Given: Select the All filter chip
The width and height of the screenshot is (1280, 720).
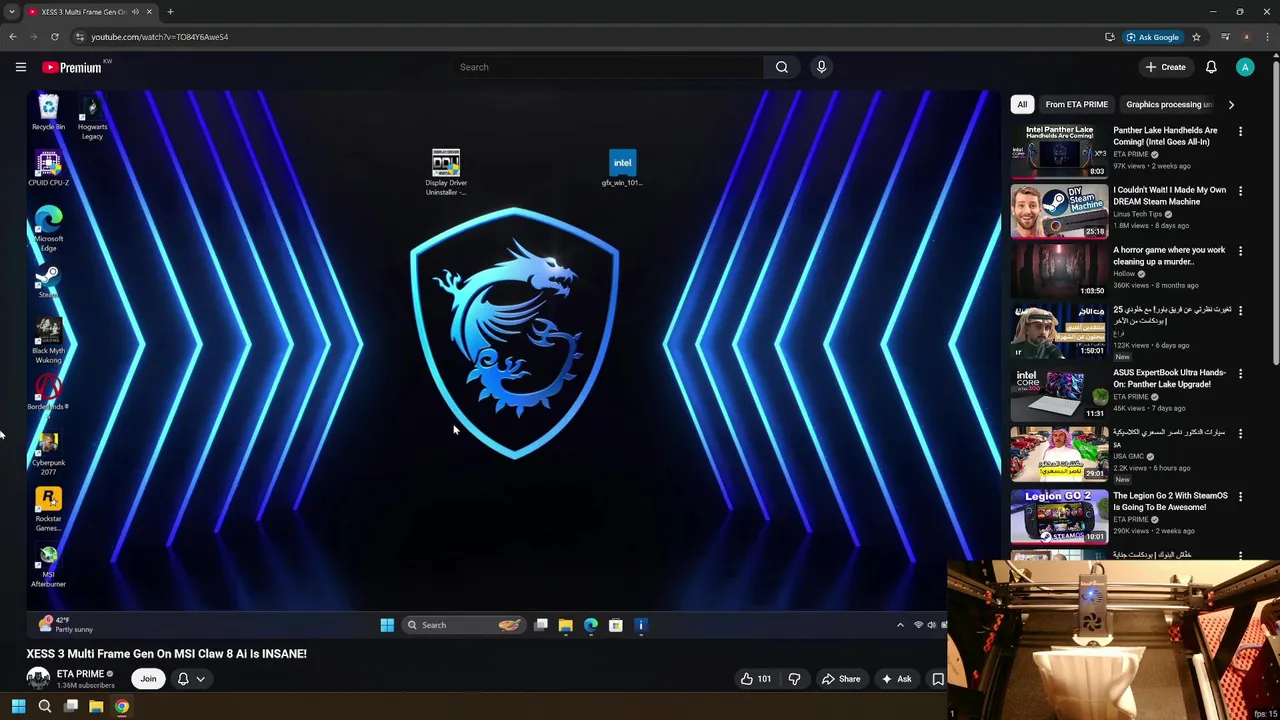Looking at the screenshot, I should (x=1022, y=104).
